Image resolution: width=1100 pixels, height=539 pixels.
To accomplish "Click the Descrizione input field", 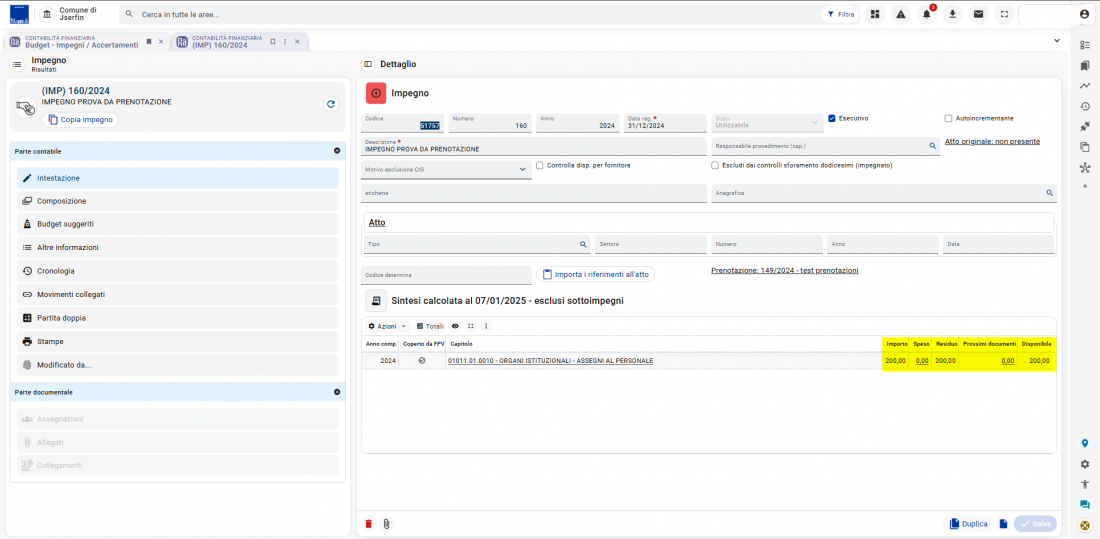I will tap(535, 146).
